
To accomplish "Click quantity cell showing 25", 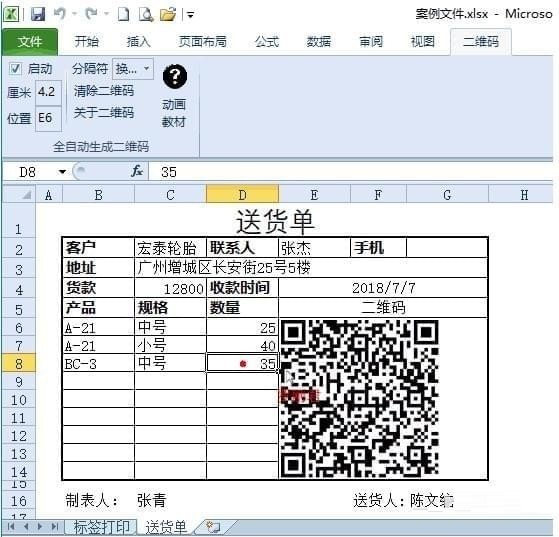I will click(242, 327).
